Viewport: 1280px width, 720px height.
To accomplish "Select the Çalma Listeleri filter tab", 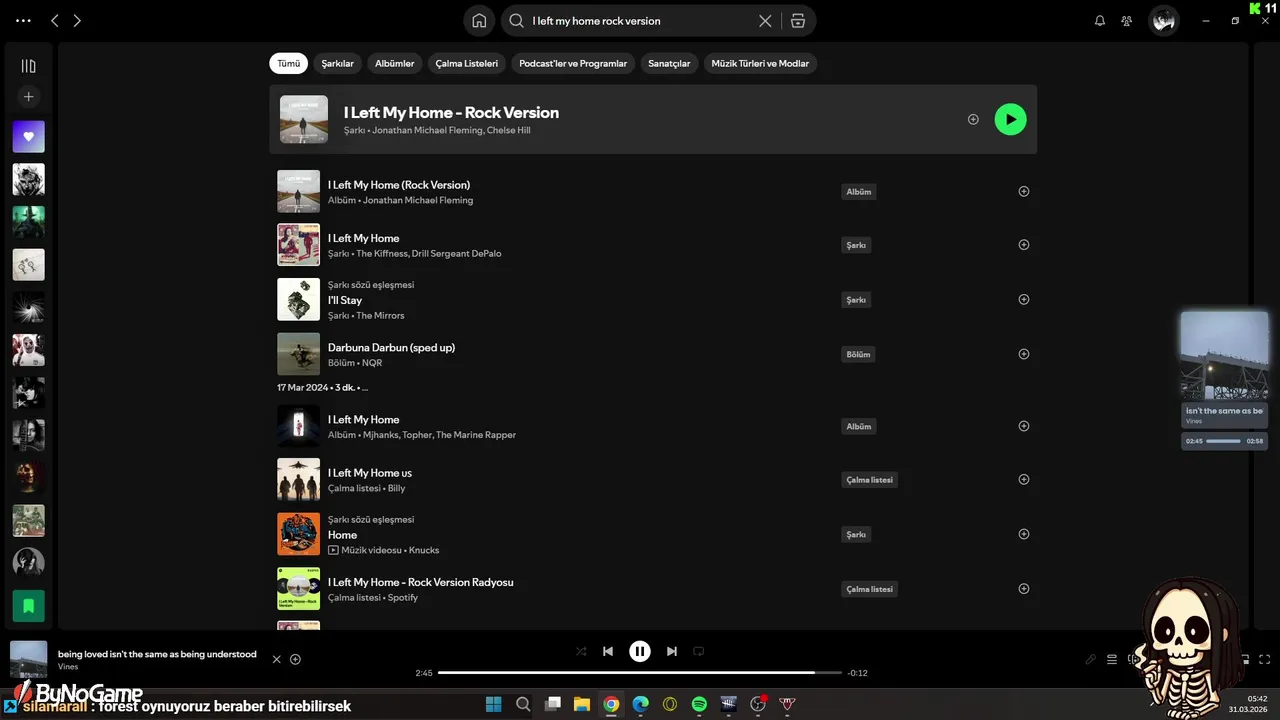I will click(466, 63).
